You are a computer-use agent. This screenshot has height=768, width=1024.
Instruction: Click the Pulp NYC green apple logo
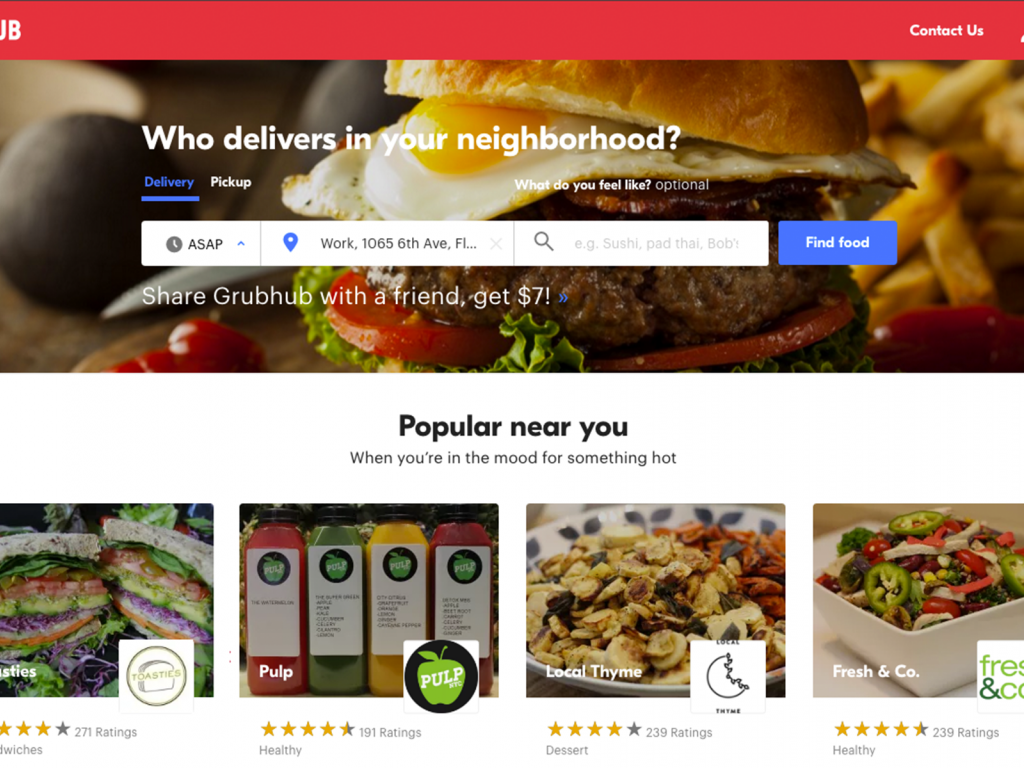coord(441,677)
